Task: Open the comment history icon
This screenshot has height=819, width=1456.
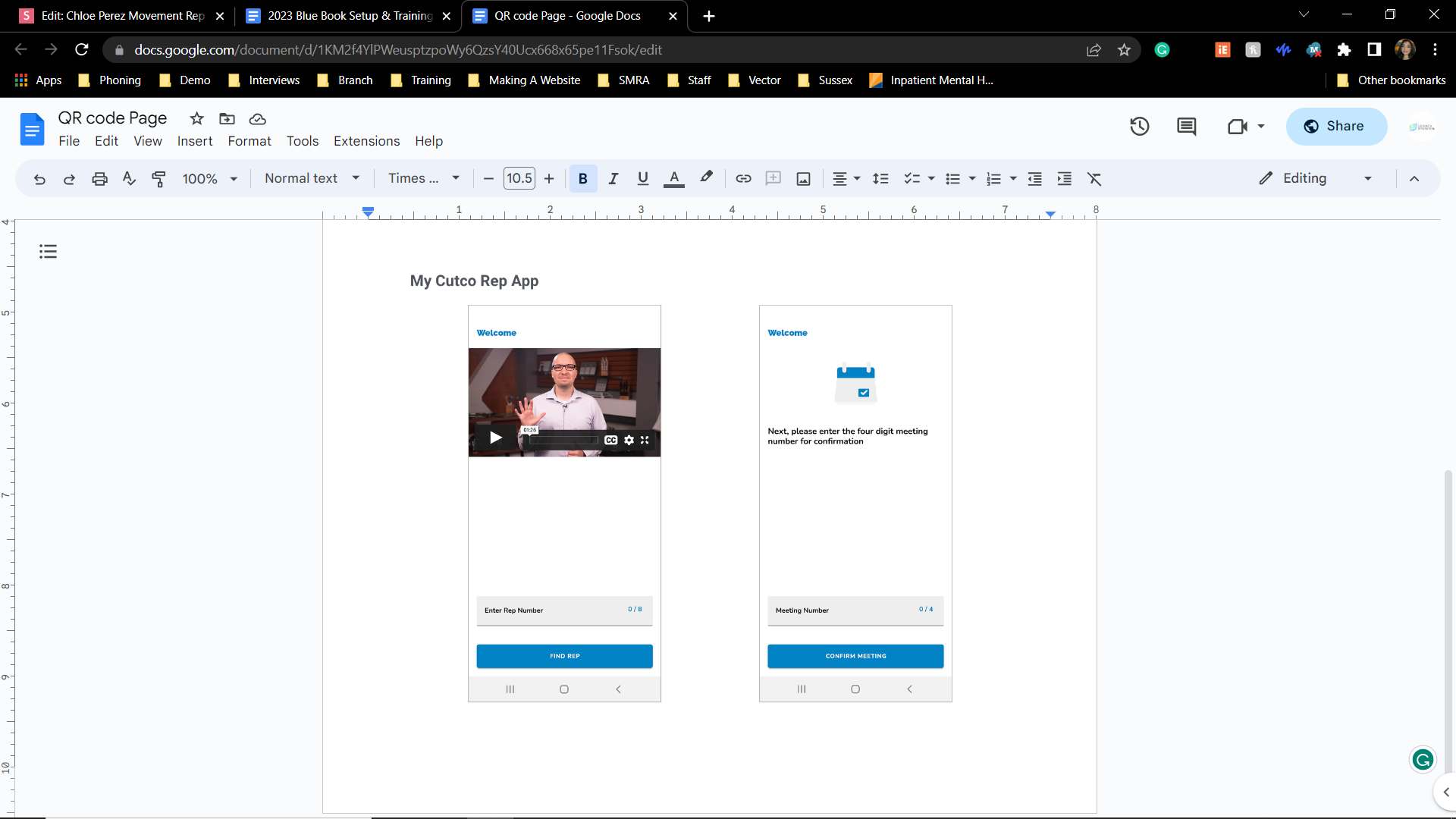Action: coord(1186,127)
